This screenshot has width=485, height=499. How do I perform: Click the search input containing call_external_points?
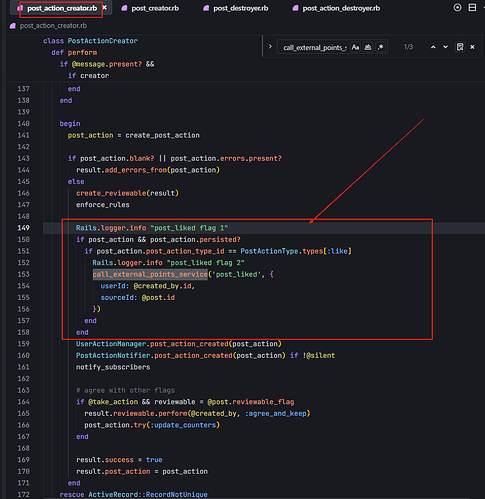pos(313,48)
